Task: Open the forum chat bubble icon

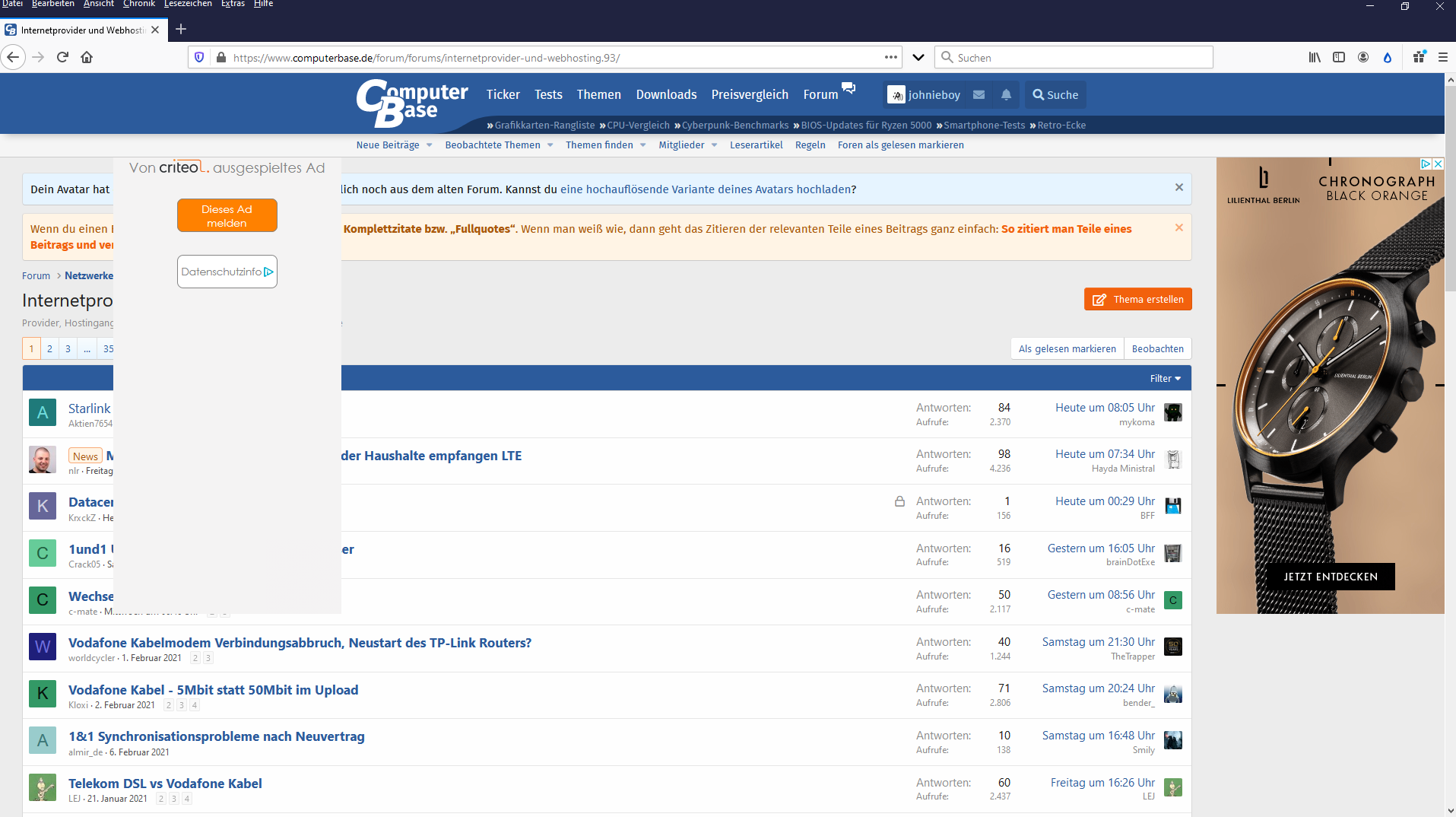Action: 849,87
